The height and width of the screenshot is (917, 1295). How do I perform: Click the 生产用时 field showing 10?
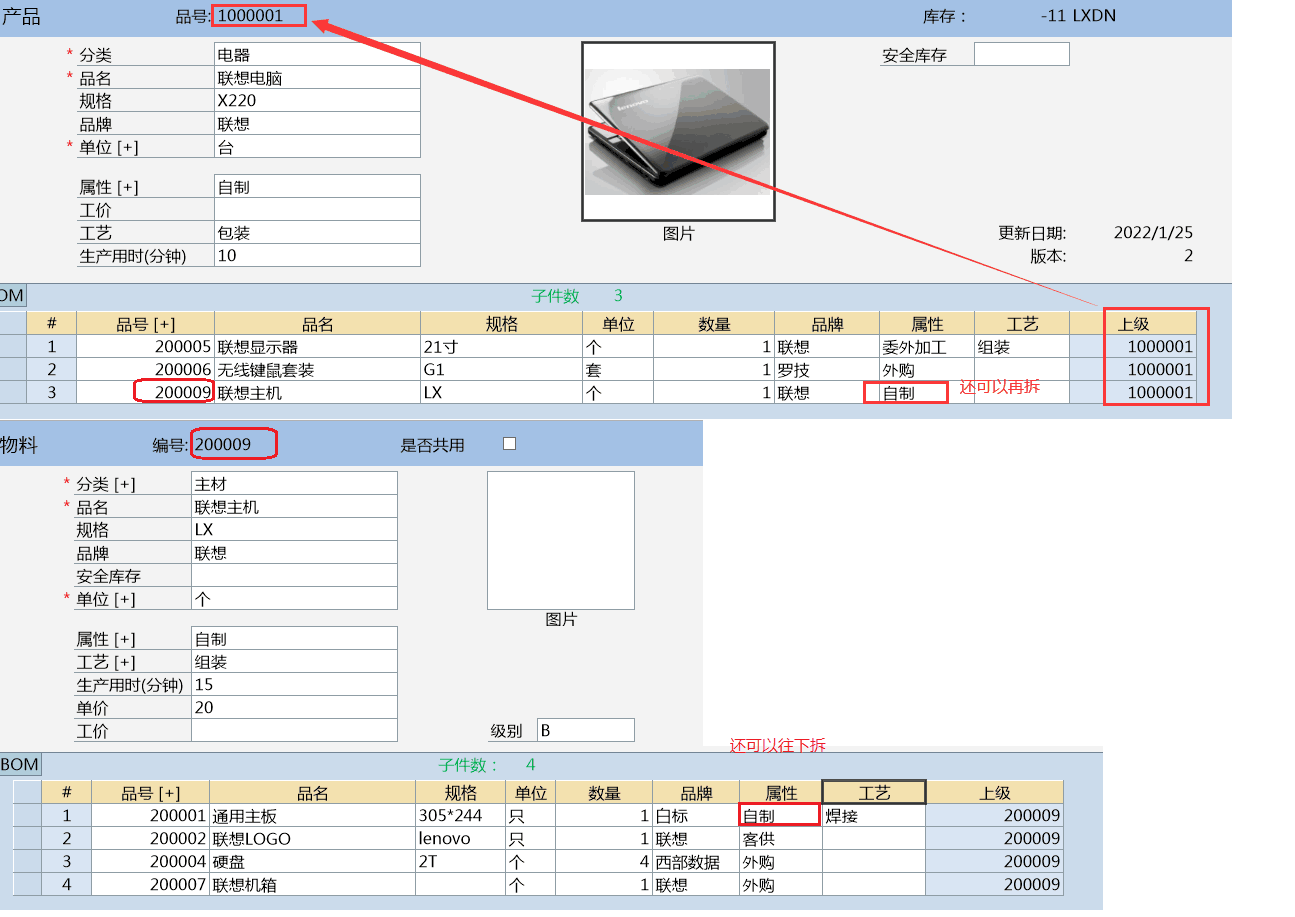317,255
